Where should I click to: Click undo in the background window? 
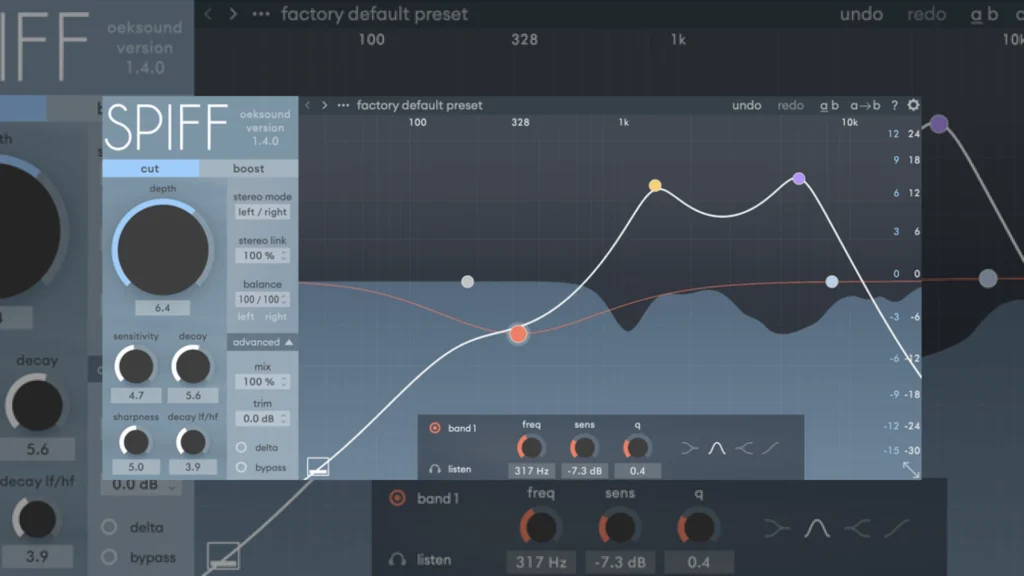861,14
